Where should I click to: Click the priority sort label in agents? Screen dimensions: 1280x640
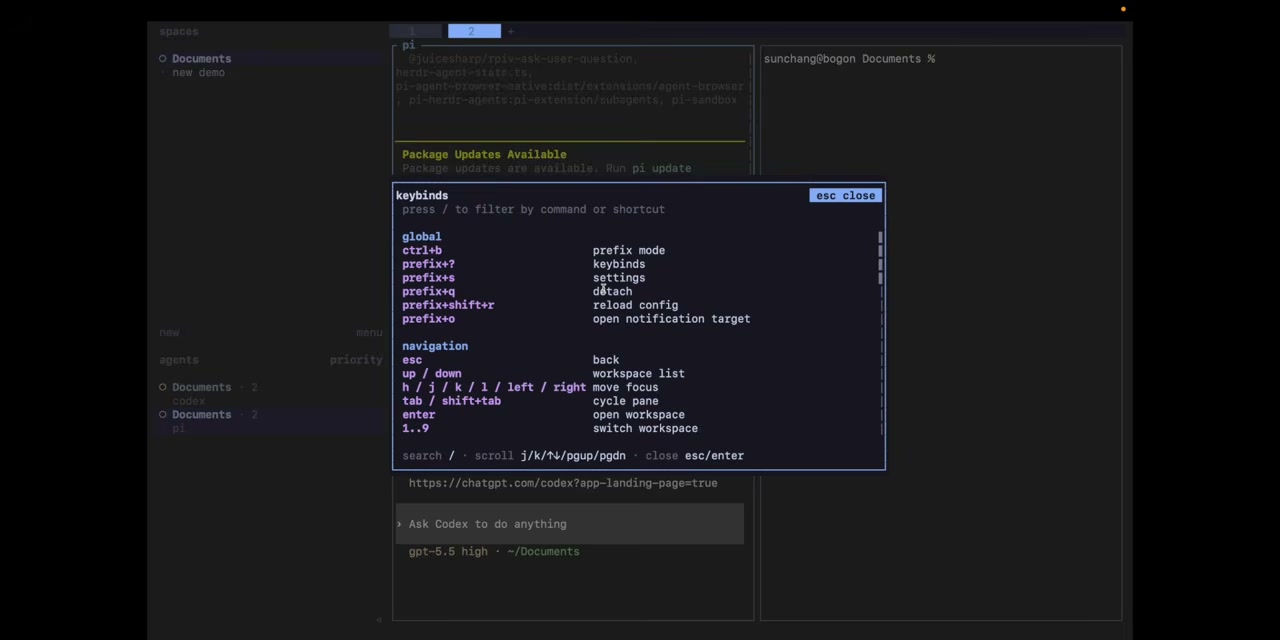tap(356, 360)
